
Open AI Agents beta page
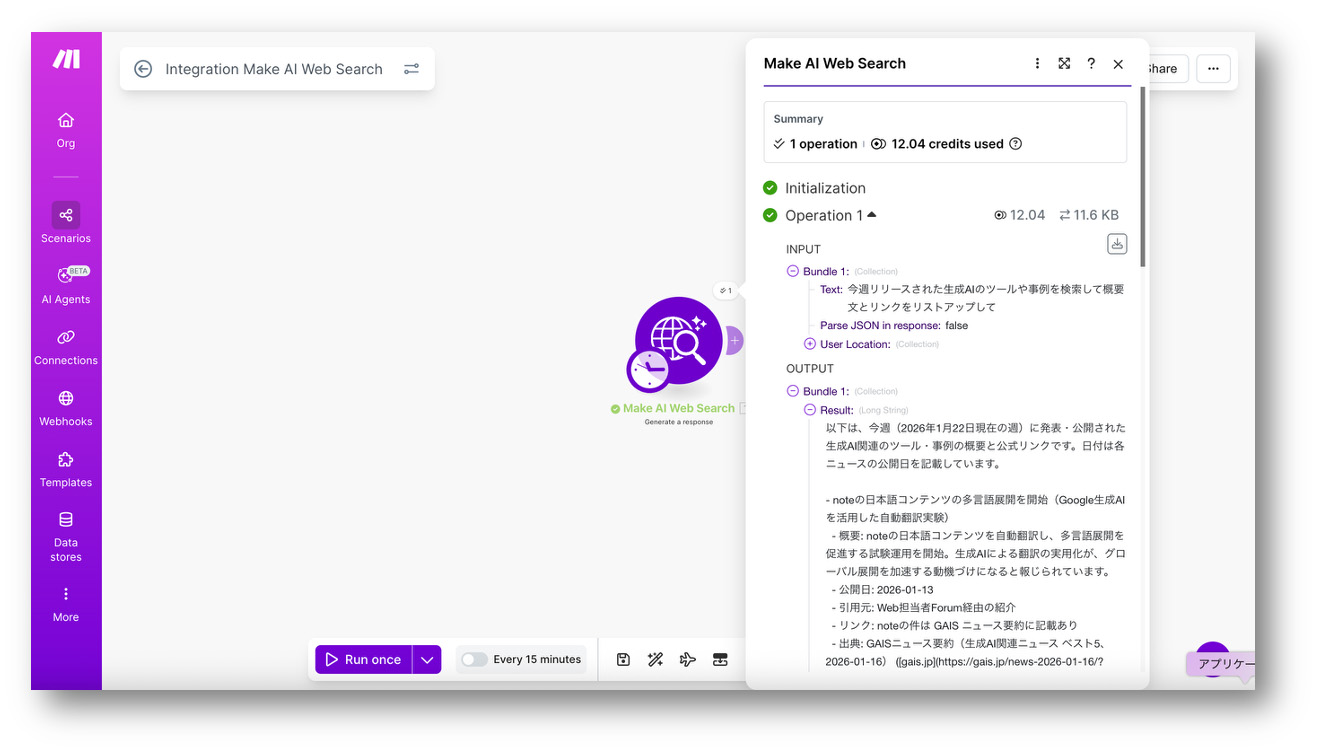pyautogui.click(x=66, y=283)
